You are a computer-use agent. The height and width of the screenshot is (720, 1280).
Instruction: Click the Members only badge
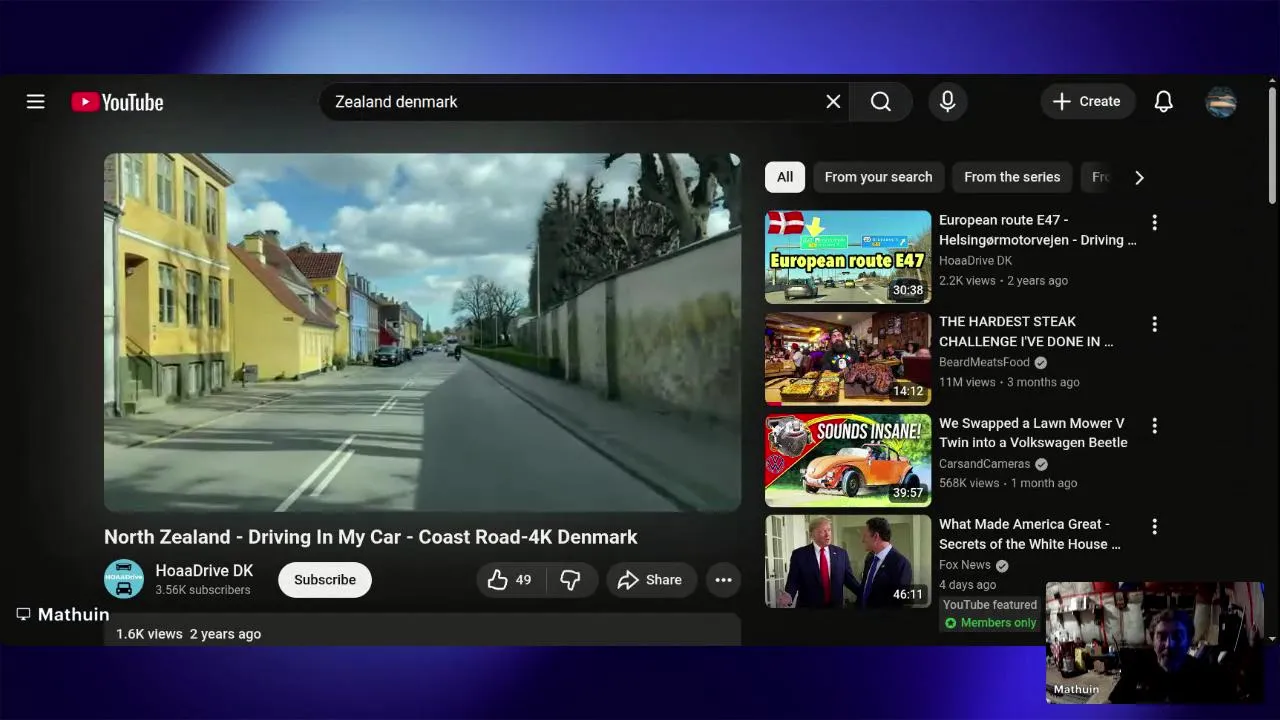coord(989,623)
